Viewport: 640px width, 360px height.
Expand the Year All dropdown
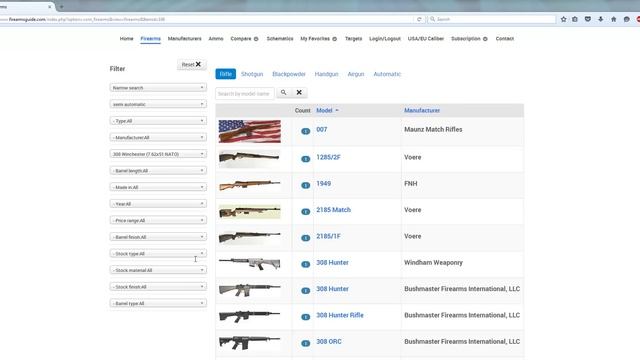(158, 204)
